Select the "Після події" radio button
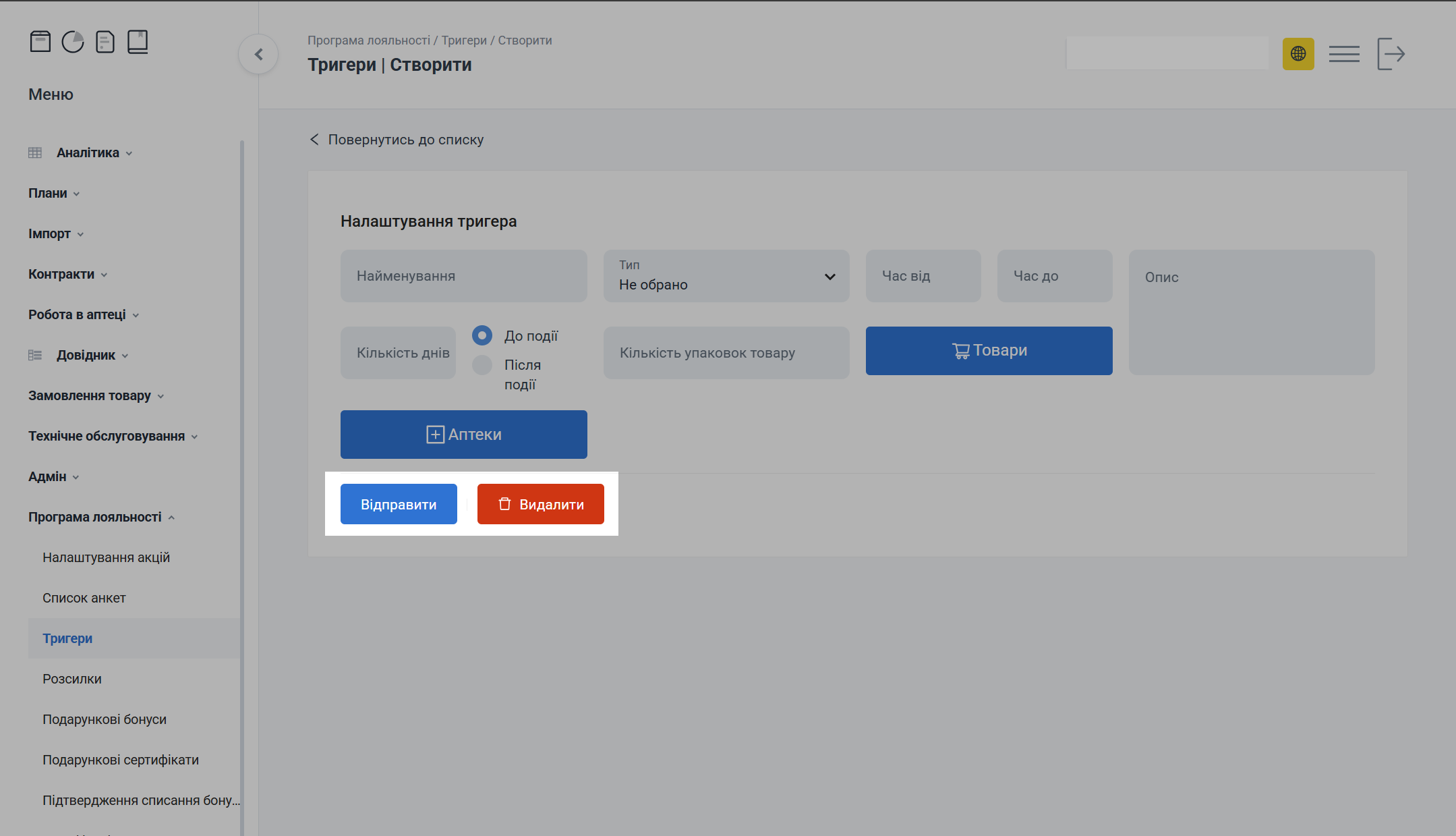Image resolution: width=1456 pixels, height=836 pixels. (482, 365)
